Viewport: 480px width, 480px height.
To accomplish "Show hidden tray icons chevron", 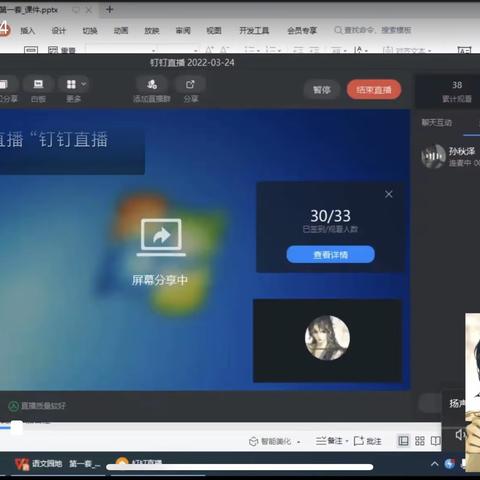I will pos(434,464).
